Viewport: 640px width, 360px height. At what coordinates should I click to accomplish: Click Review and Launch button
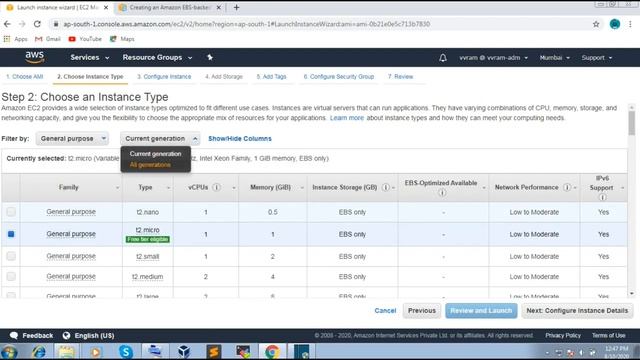(481, 311)
